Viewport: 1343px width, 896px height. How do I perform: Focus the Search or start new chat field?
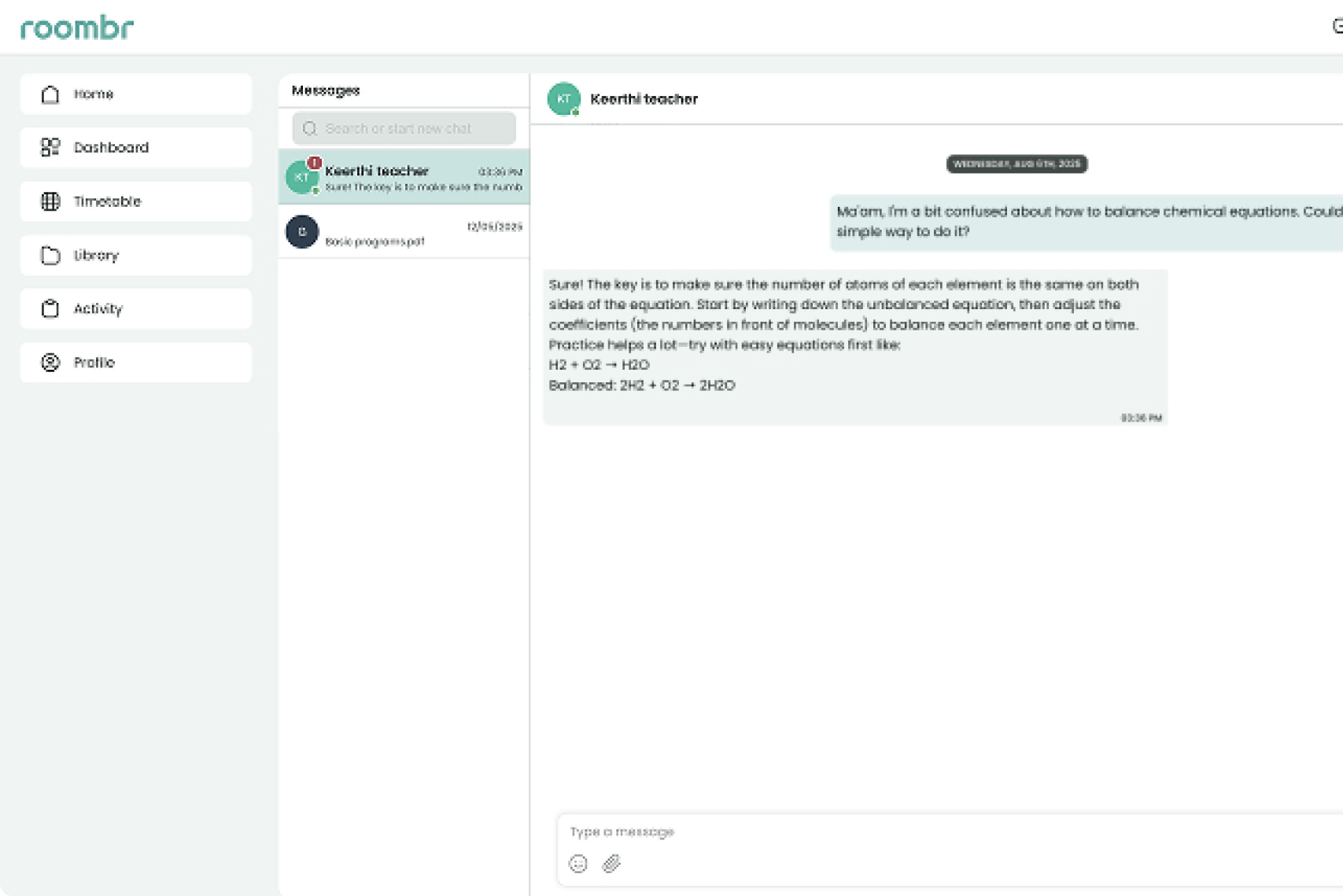404,128
